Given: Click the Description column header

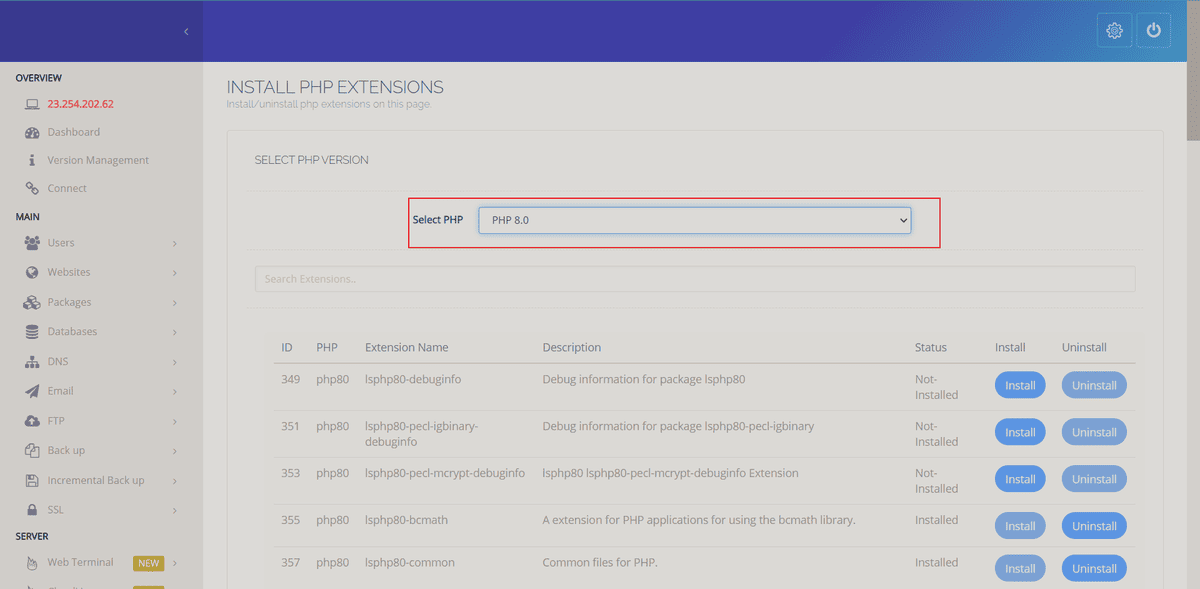Looking at the screenshot, I should click(572, 348).
